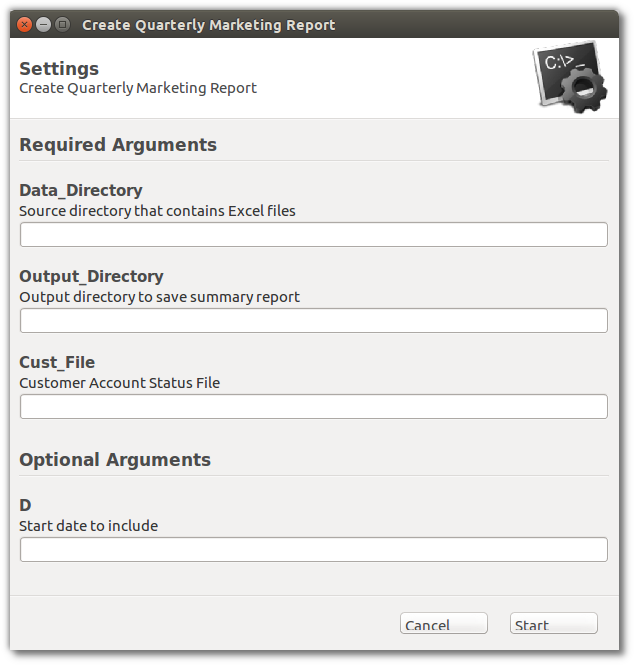Click the 'Customer Account Status File' description

[x=120, y=383]
